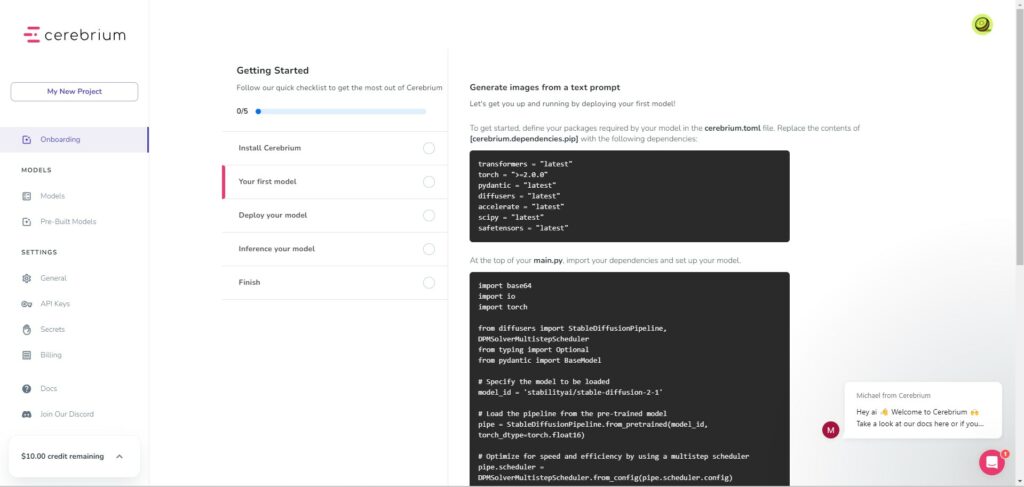1024x487 pixels.
Task: Click the import torch code line
Action: (x=503, y=307)
